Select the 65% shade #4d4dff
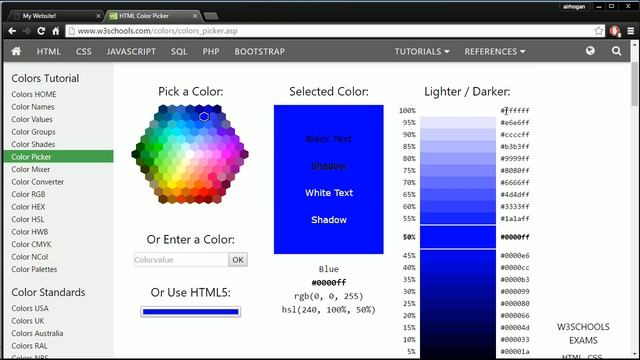Viewport: 640px width, 360px height. coord(458,194)
